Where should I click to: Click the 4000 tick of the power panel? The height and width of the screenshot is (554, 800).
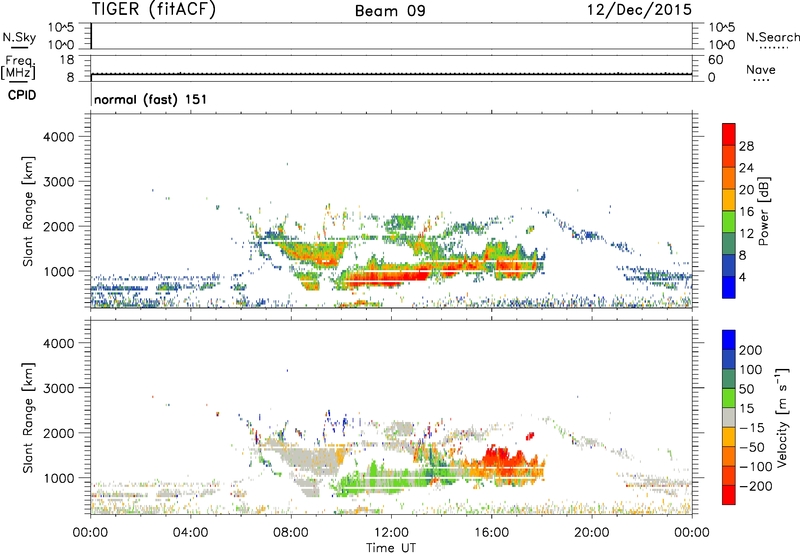(58, 137)
